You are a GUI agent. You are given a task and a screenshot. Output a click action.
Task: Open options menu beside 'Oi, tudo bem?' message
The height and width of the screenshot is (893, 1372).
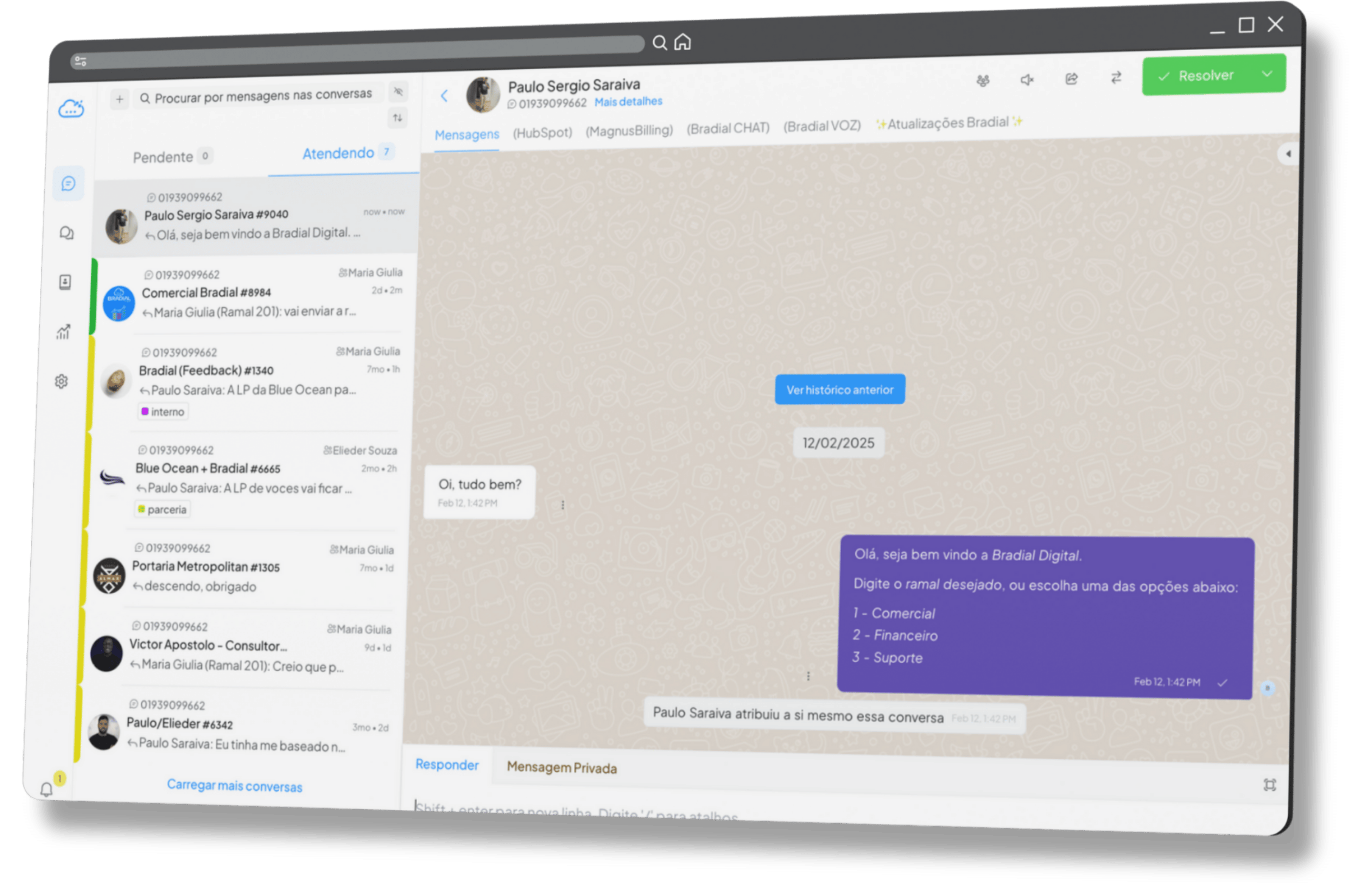[563, 505]
